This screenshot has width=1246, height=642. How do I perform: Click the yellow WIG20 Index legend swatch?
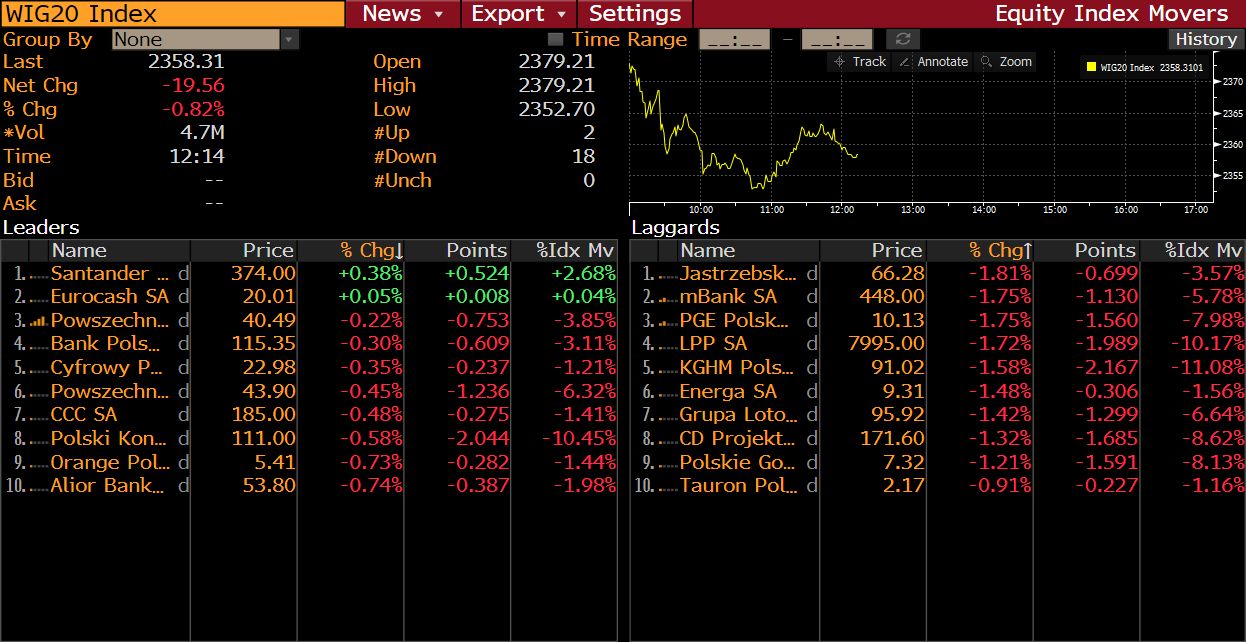click(1091, 68)
